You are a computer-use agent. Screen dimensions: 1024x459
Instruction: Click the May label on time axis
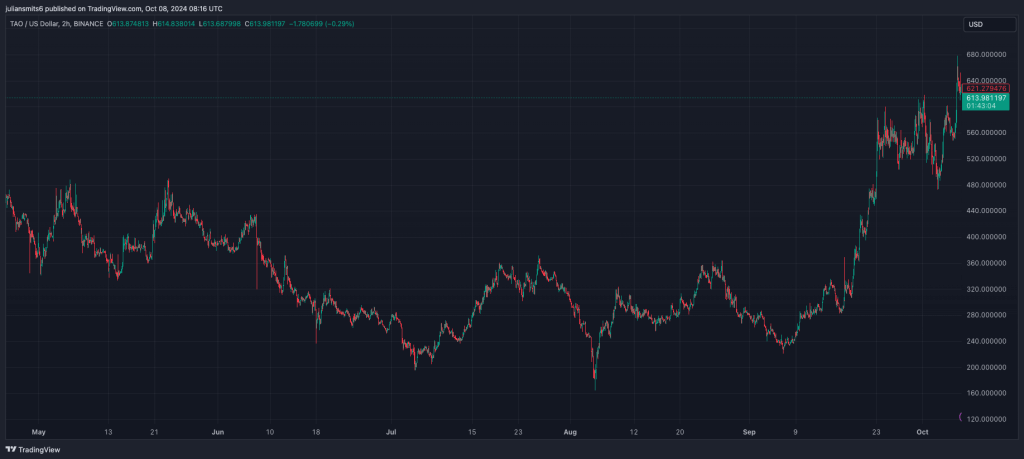37,432
